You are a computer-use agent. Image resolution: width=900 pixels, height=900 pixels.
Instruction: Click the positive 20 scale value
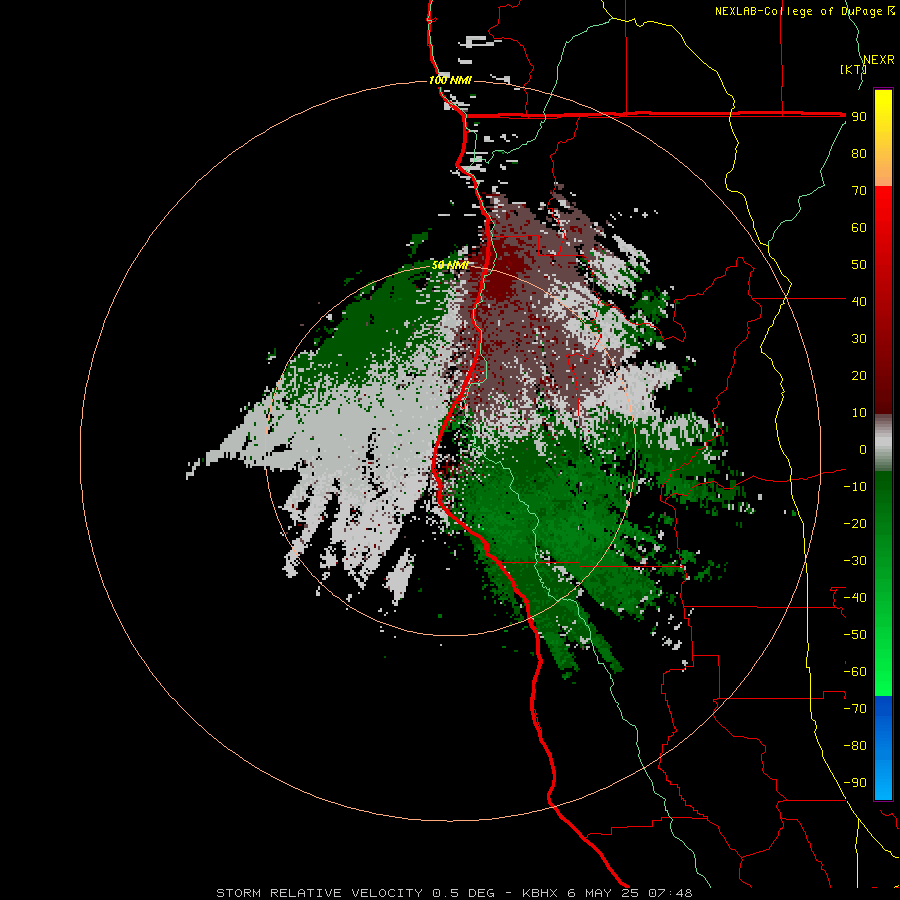859,376
